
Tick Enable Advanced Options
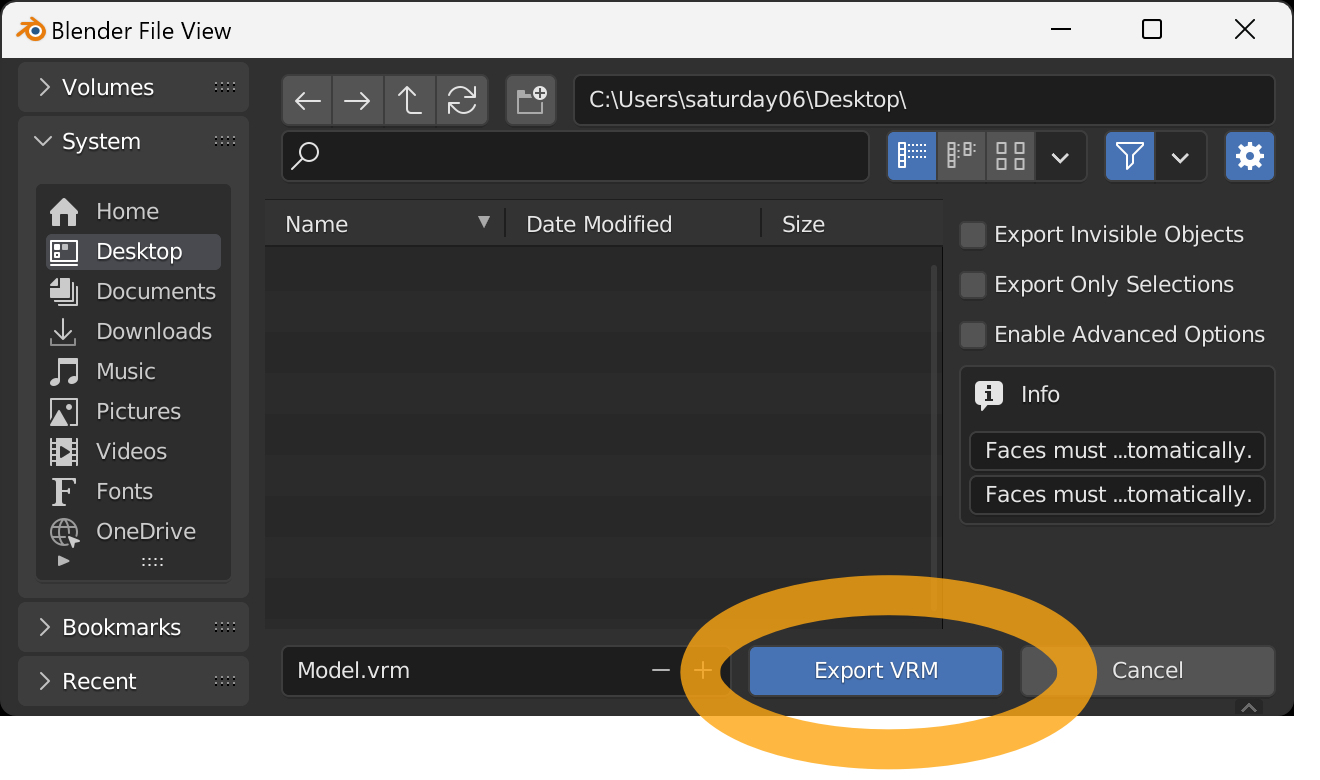973,335
